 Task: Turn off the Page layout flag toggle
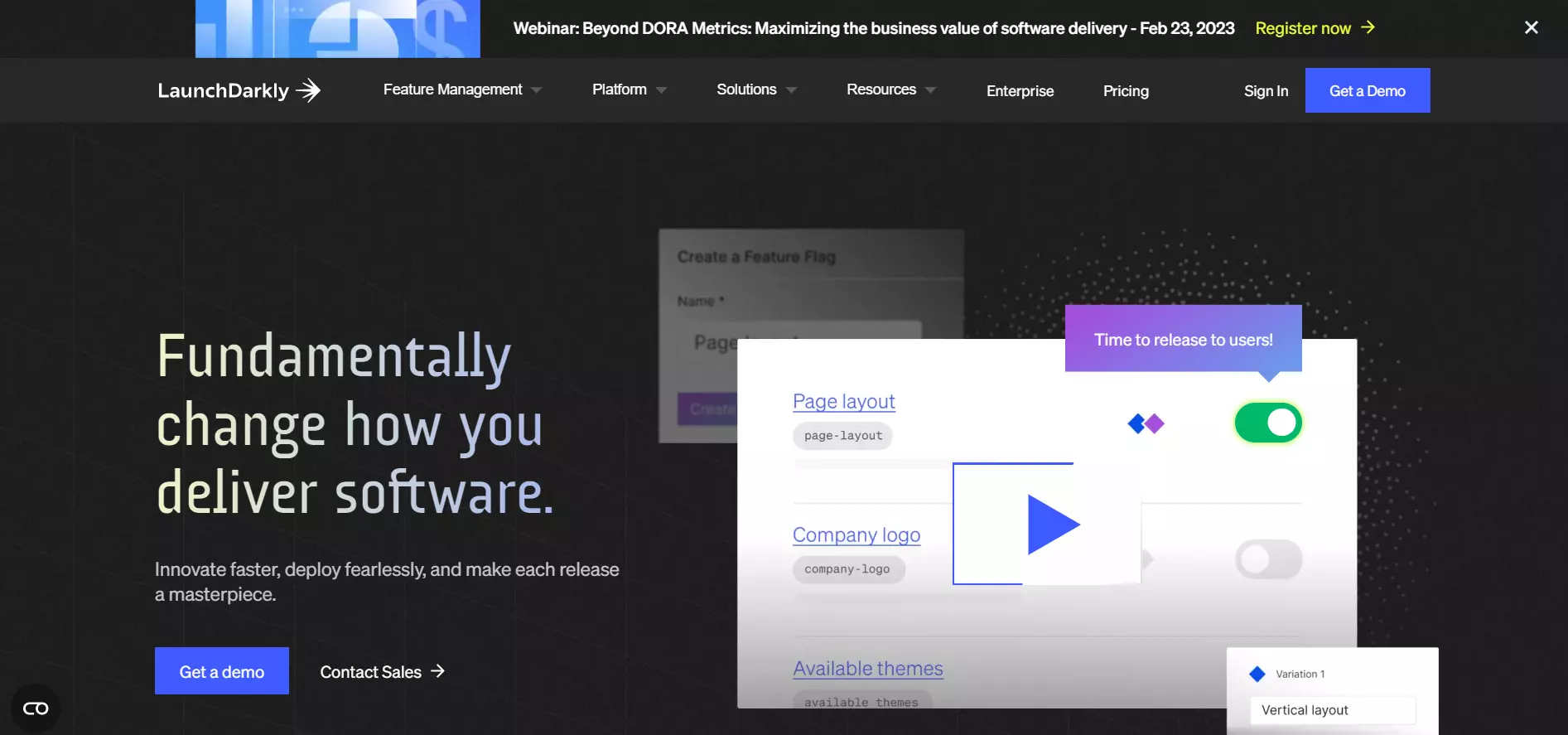(x=1268, y=423)
